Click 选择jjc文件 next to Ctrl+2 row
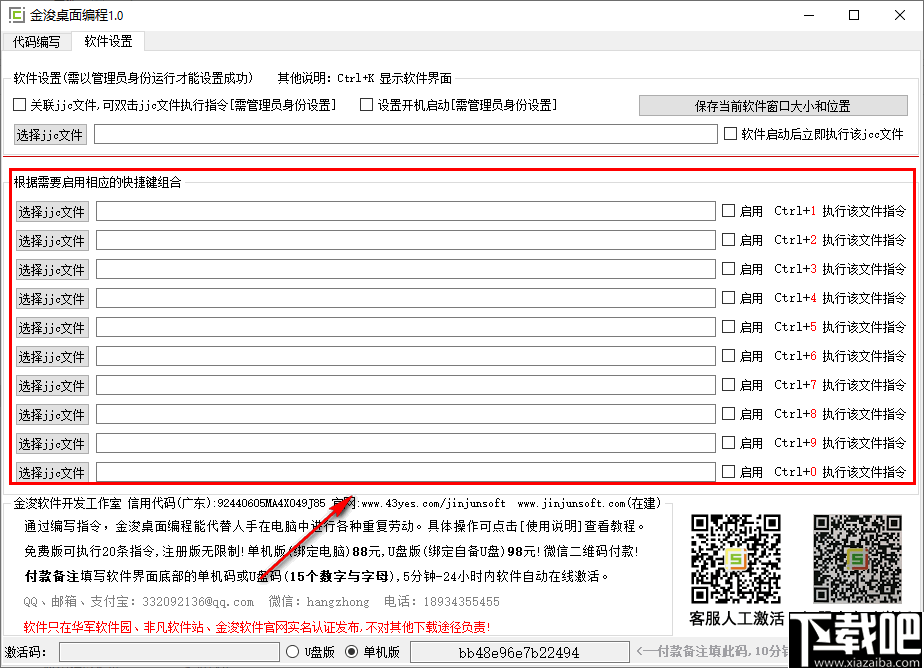Viewport: 924px width, 668px height. tap(50, 240)
